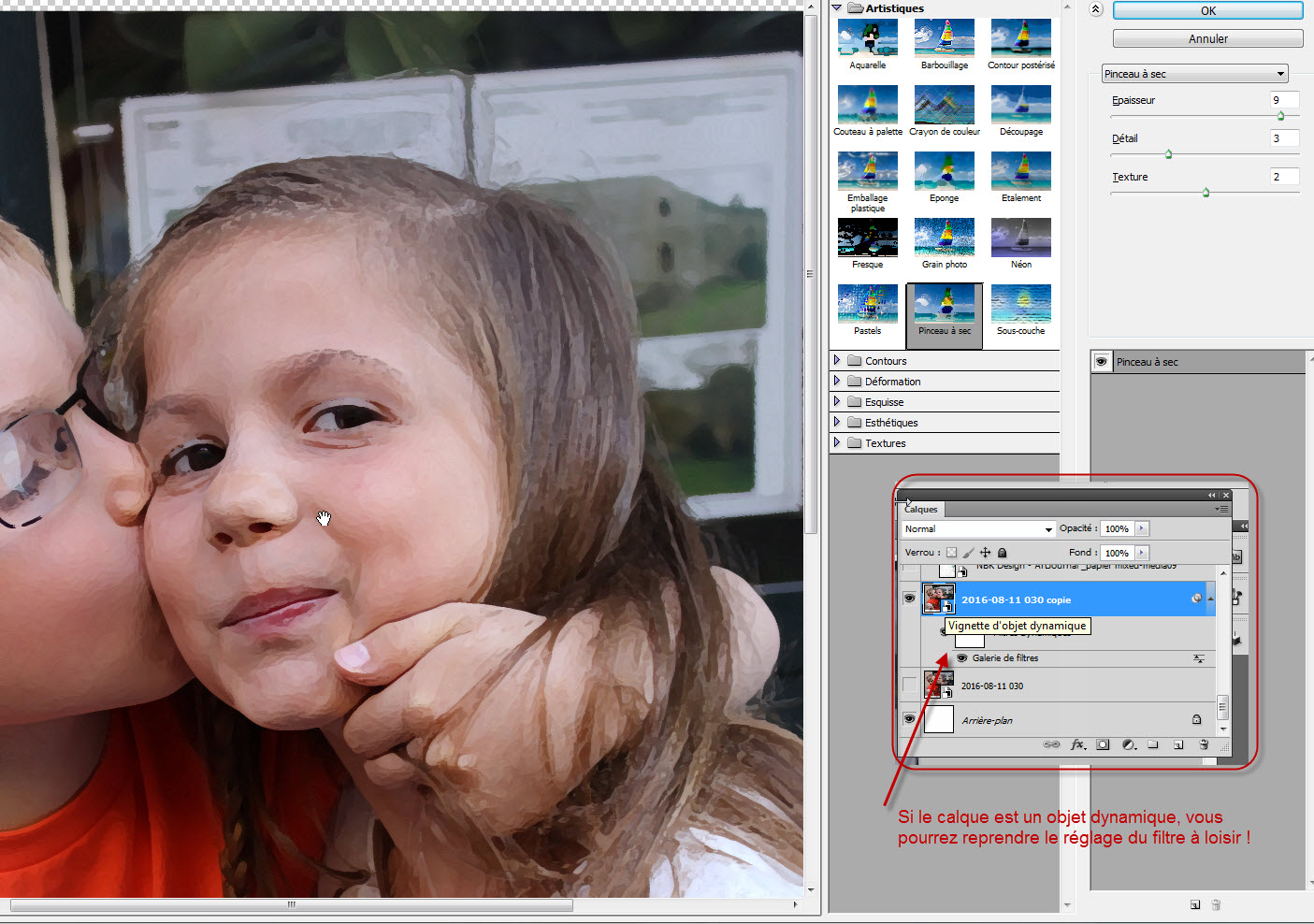1314x924 pixels.
Task: Open the Opacité slider arrow
Action: [x=1142, y=528]
